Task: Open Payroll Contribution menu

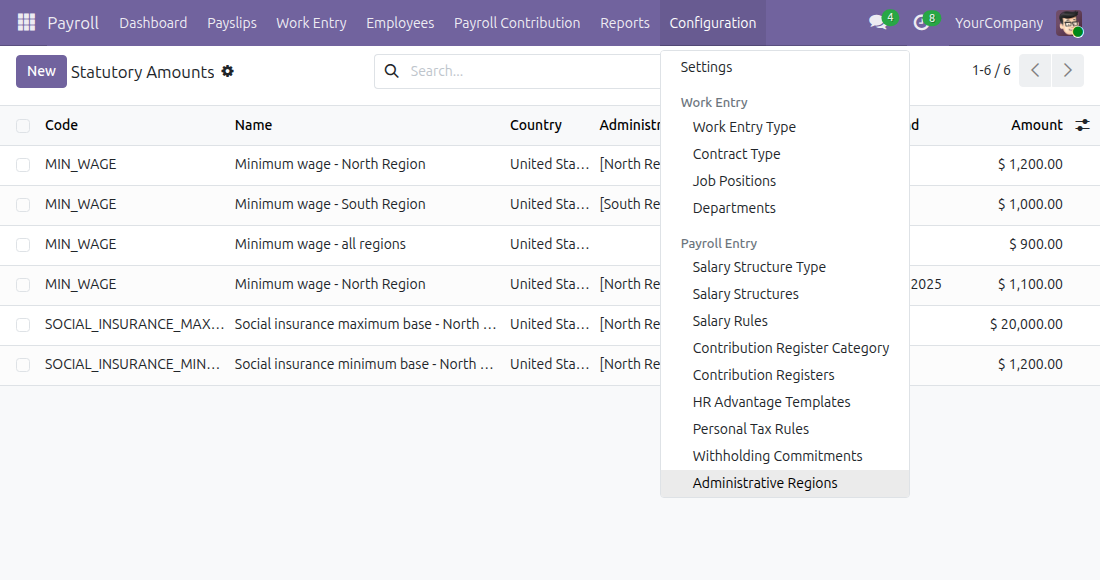Action: pos(517,22)
